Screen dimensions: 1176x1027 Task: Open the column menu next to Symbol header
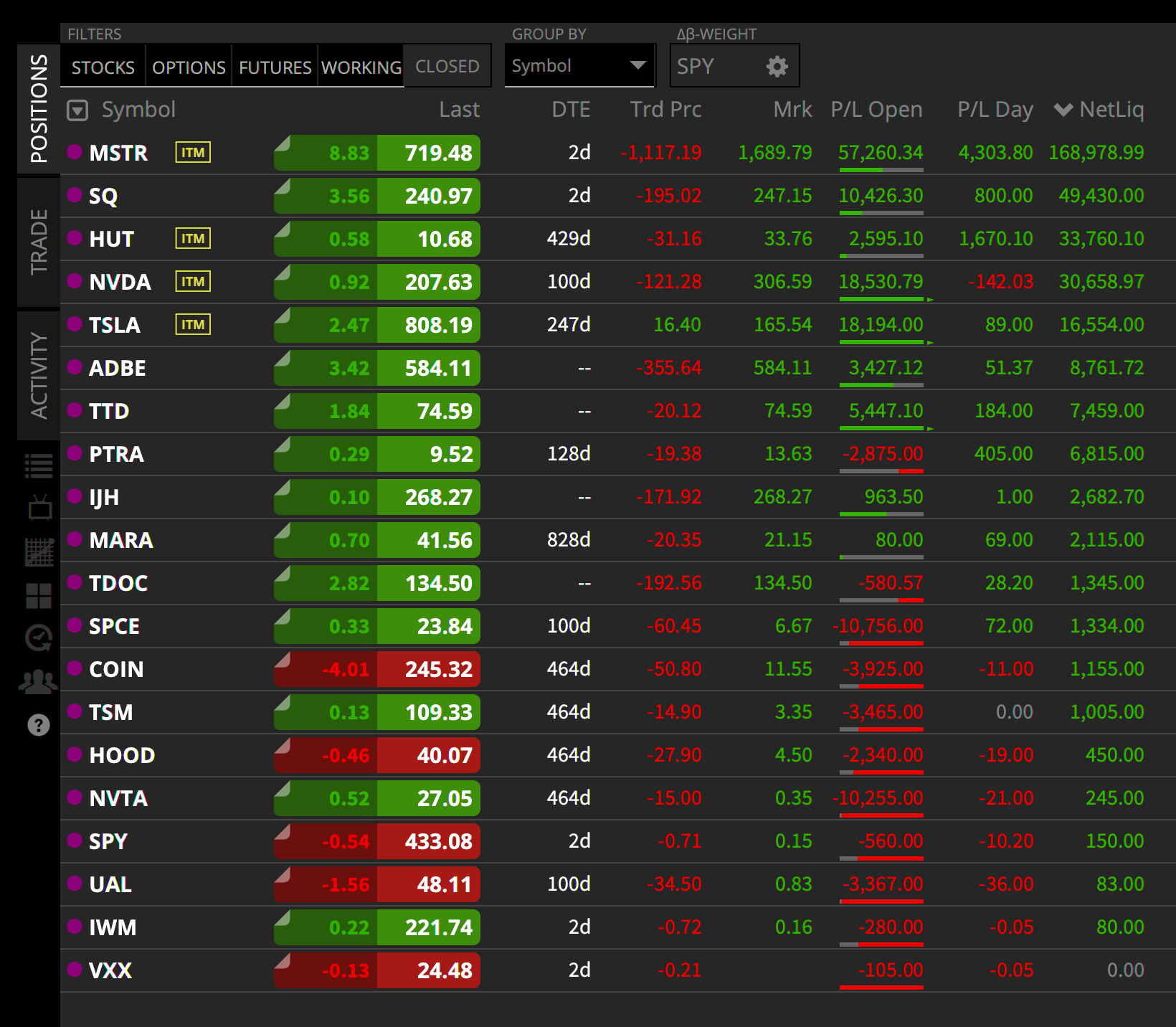(x=77, y=110)
